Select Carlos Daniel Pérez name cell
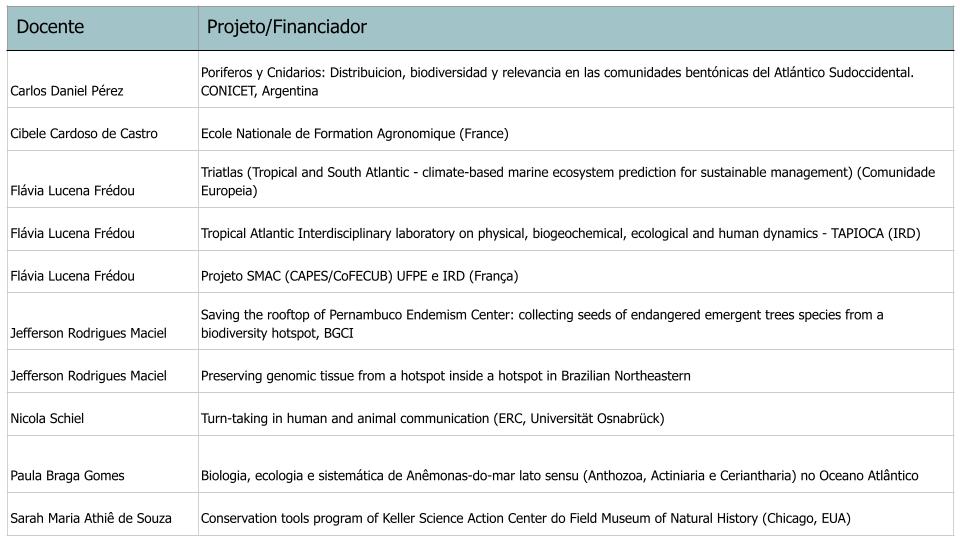960x540 pixels. 66,91
